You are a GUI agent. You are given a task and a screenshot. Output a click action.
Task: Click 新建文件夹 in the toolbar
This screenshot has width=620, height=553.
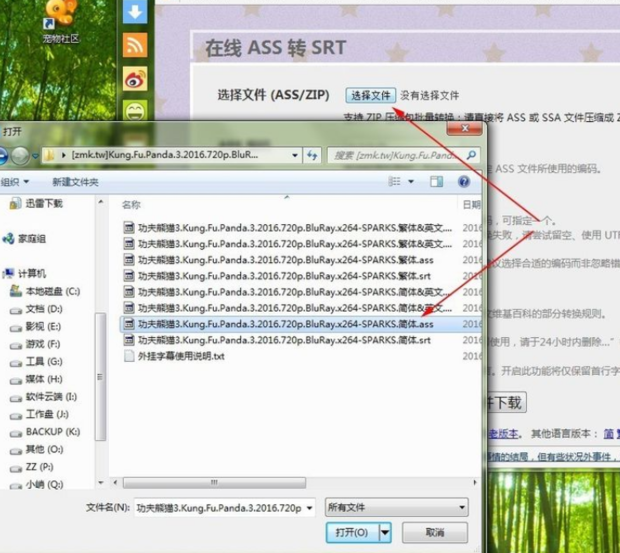75,182
